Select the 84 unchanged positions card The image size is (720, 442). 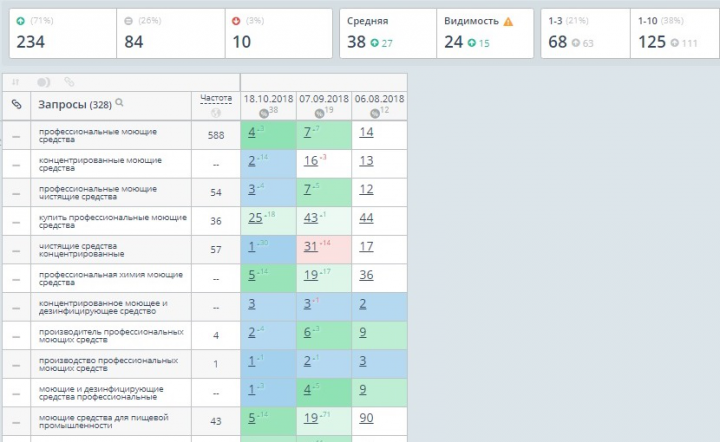tap(171, 34)
